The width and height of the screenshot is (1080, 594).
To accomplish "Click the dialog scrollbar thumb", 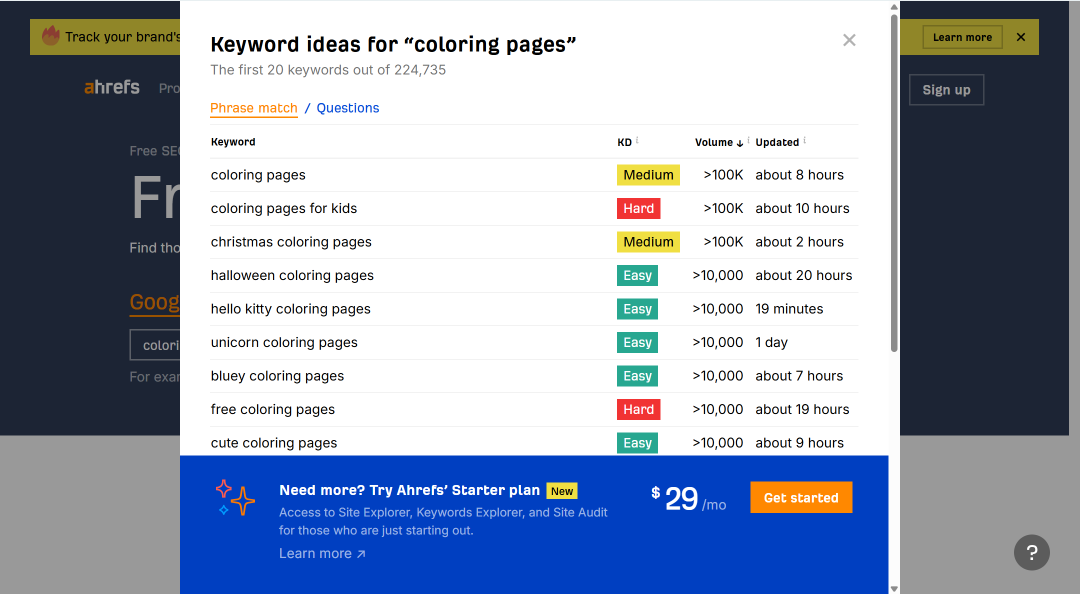I will coord(894,183).
